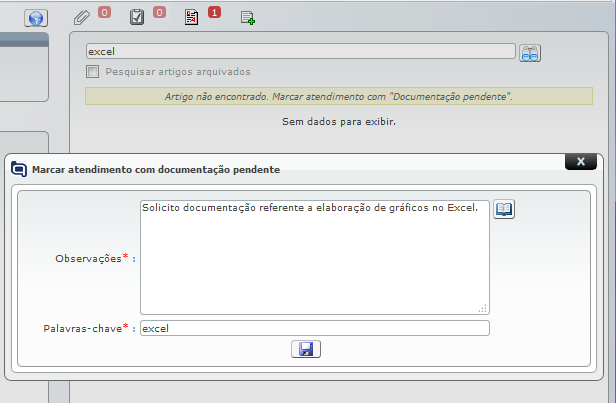616x403 pixels.
Task: Open attachments via the paperclip icon
Action: click(82, 17)
